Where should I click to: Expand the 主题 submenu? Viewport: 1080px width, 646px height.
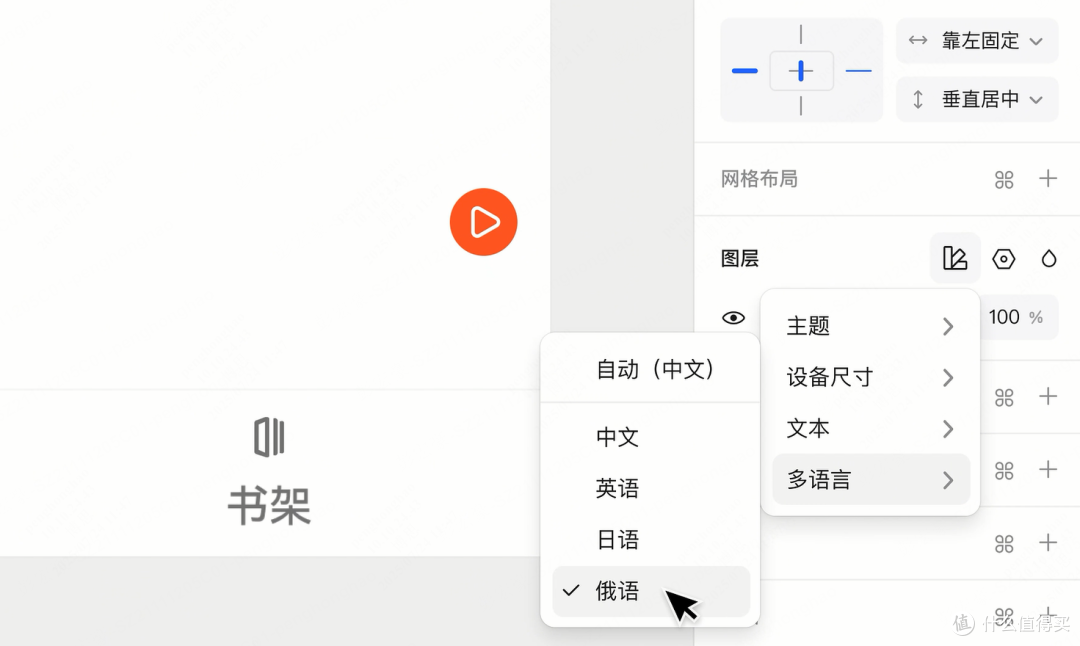pos(871,326)
